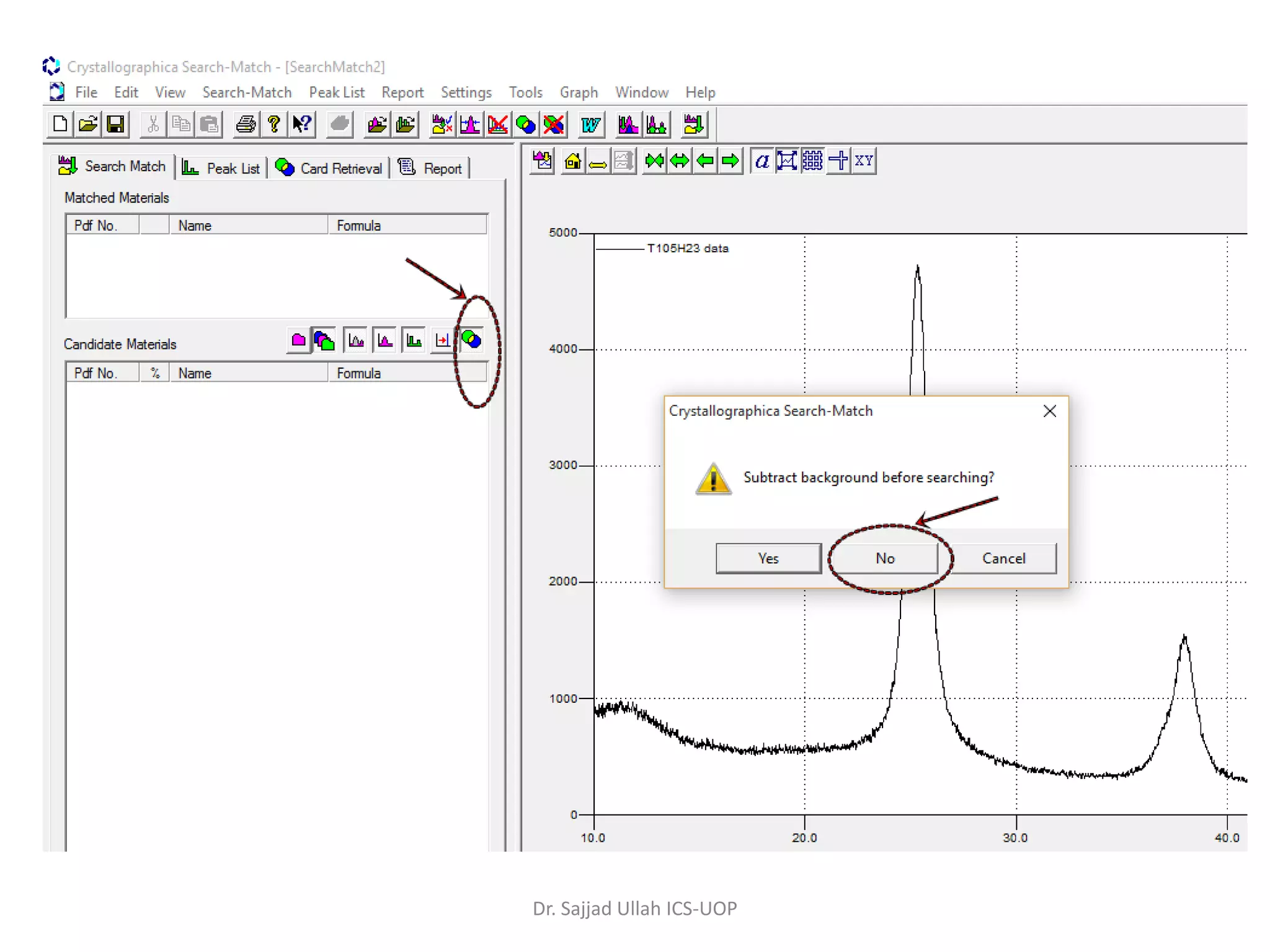The image size is (1270, 952).
Task: Click the Print icon in toolbar
Action: 246,125
